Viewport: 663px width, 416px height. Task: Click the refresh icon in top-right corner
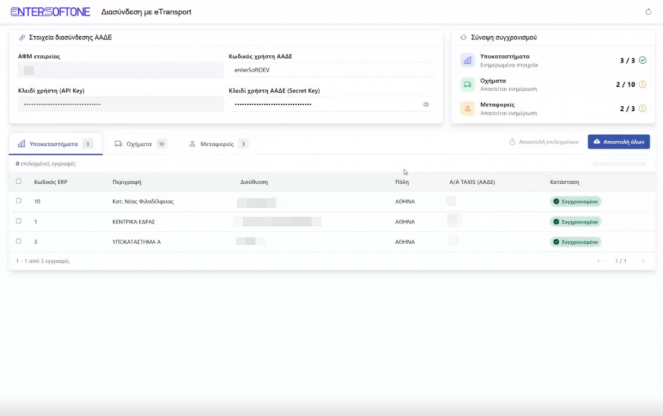tap(648, 12)
